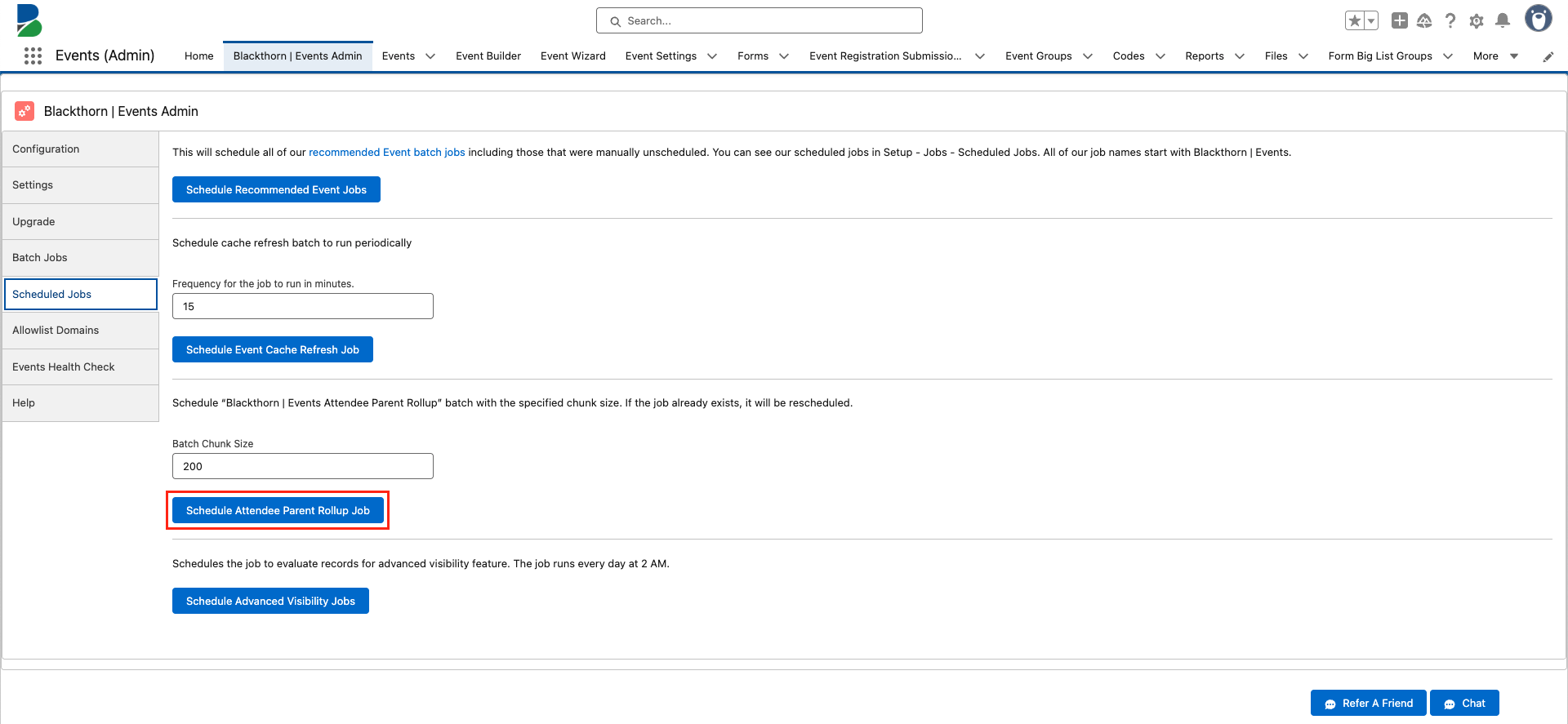Open Favorites star icon
1568x724 pixels.
click(1355, 20)
